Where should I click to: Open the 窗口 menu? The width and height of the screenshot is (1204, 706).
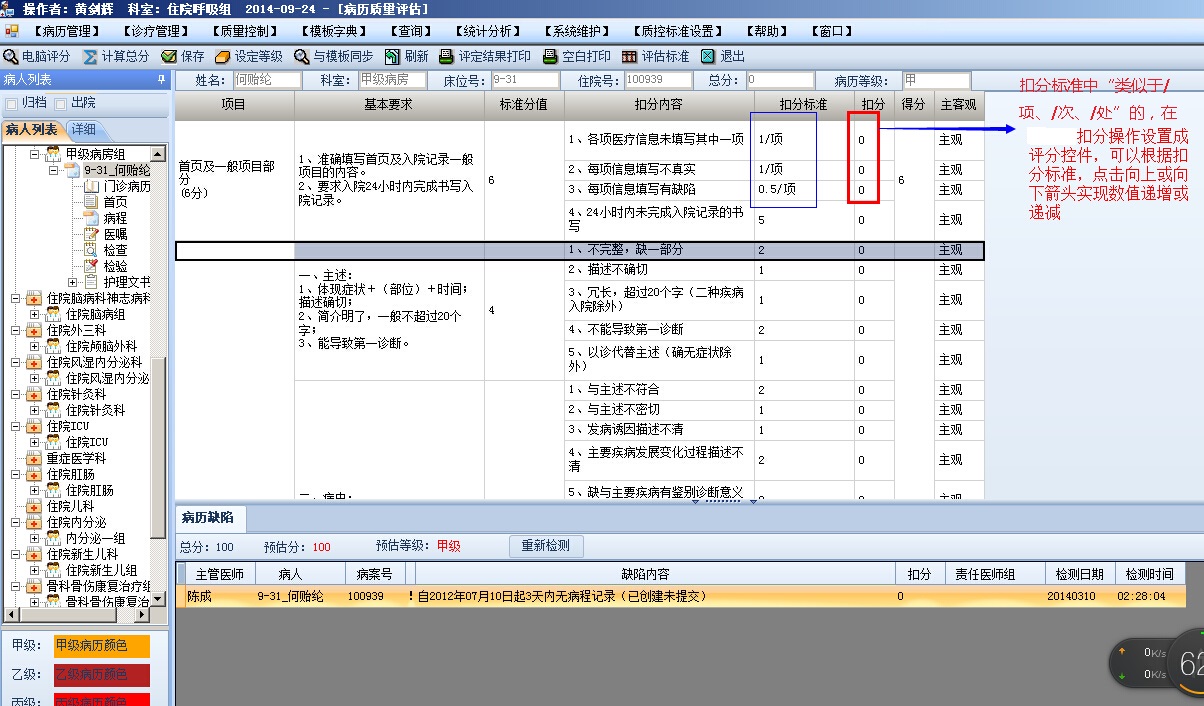click(830, 31)
